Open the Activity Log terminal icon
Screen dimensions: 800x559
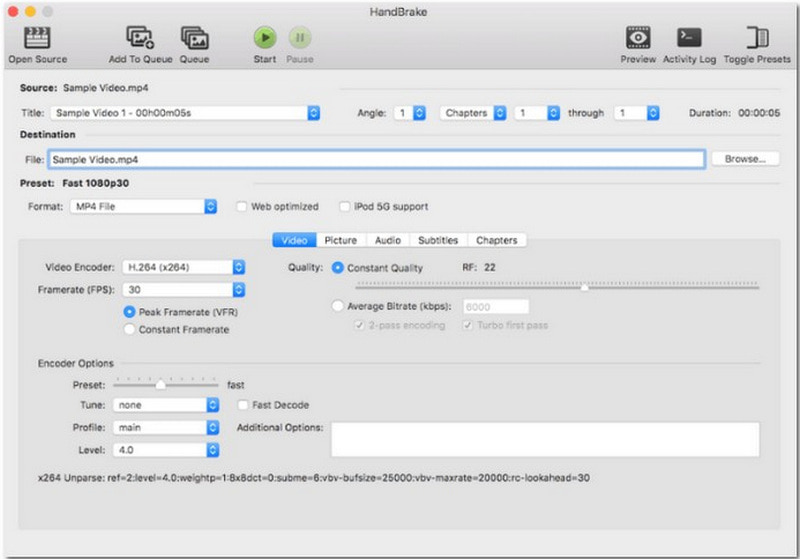[x=689, y=37]
